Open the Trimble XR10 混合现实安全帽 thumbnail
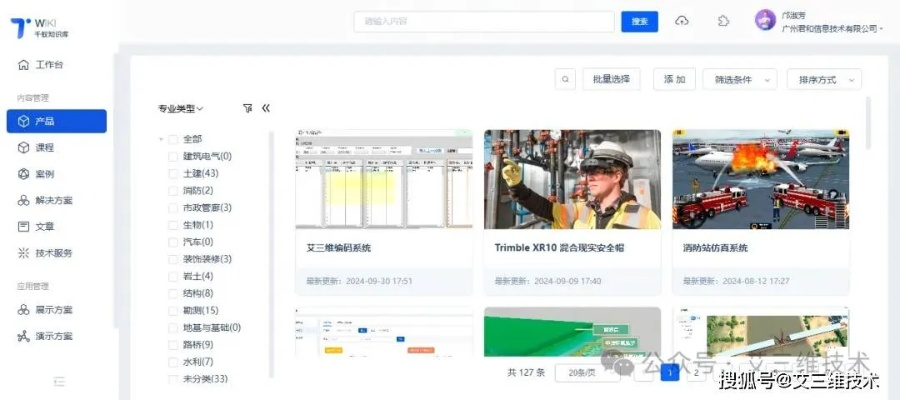The width and height of the screenshot is (900, 400). tap(572, 179)
